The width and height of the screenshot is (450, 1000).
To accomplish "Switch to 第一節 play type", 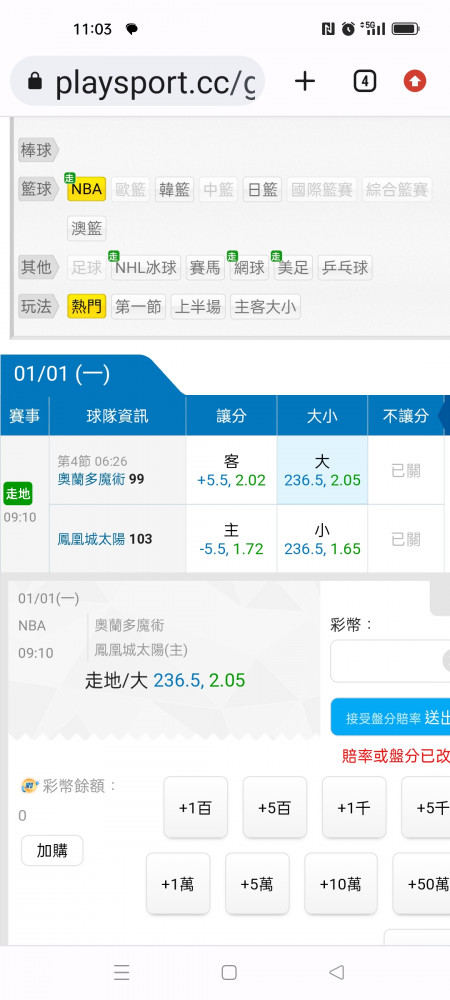I will [x=138, y=307].
